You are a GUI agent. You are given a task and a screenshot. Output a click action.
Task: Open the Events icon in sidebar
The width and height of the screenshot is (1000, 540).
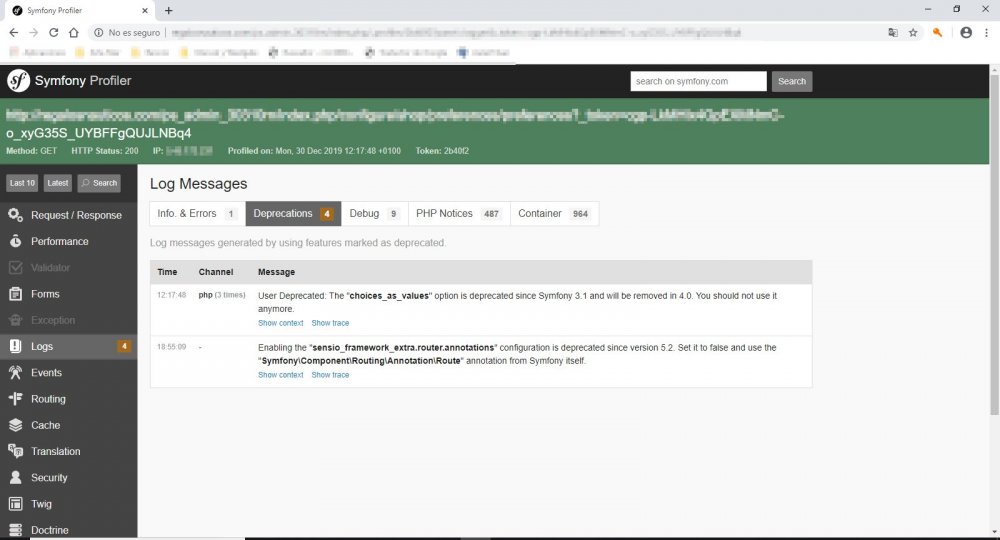[16, 372]
